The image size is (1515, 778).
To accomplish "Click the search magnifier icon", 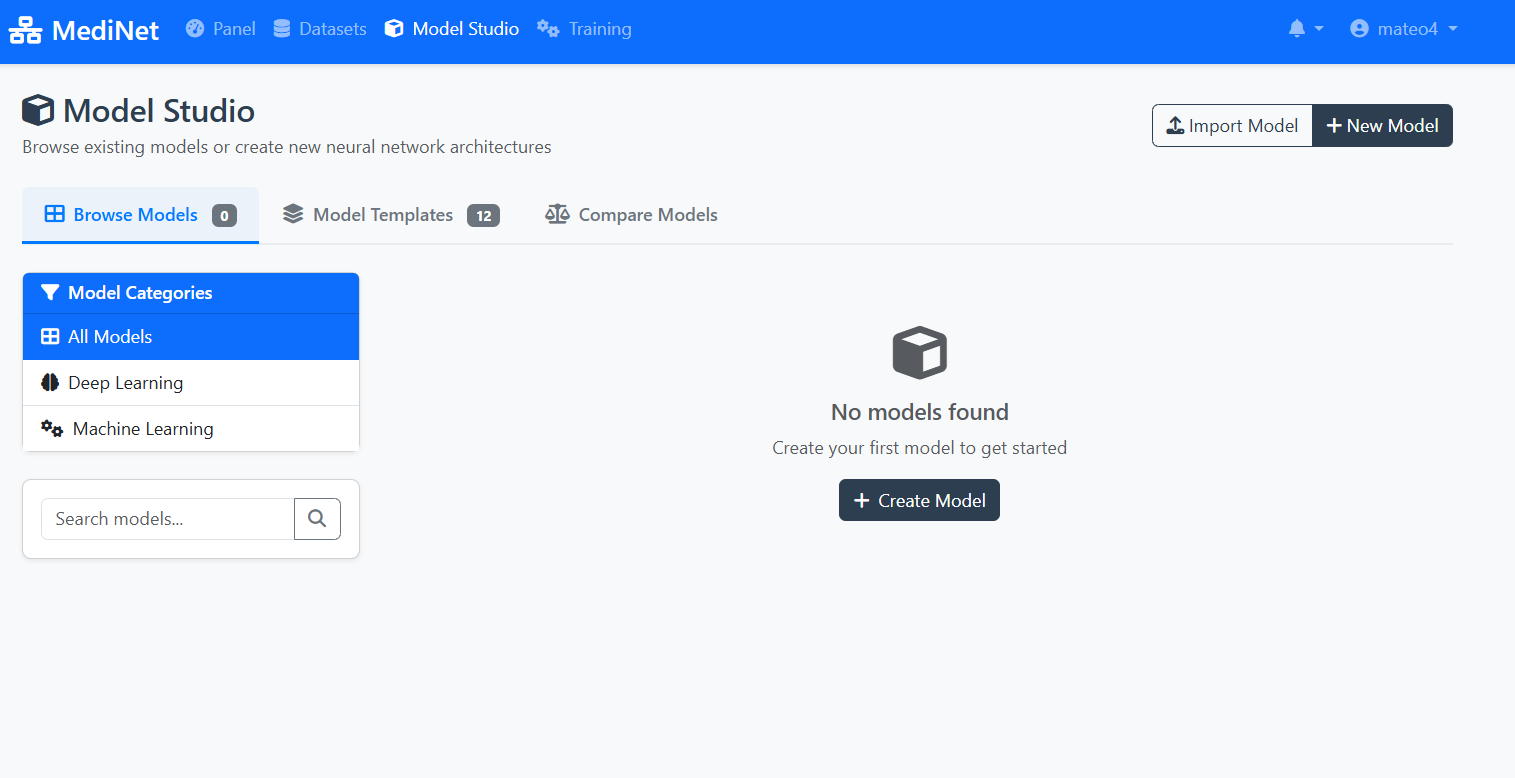I will 317,518.
